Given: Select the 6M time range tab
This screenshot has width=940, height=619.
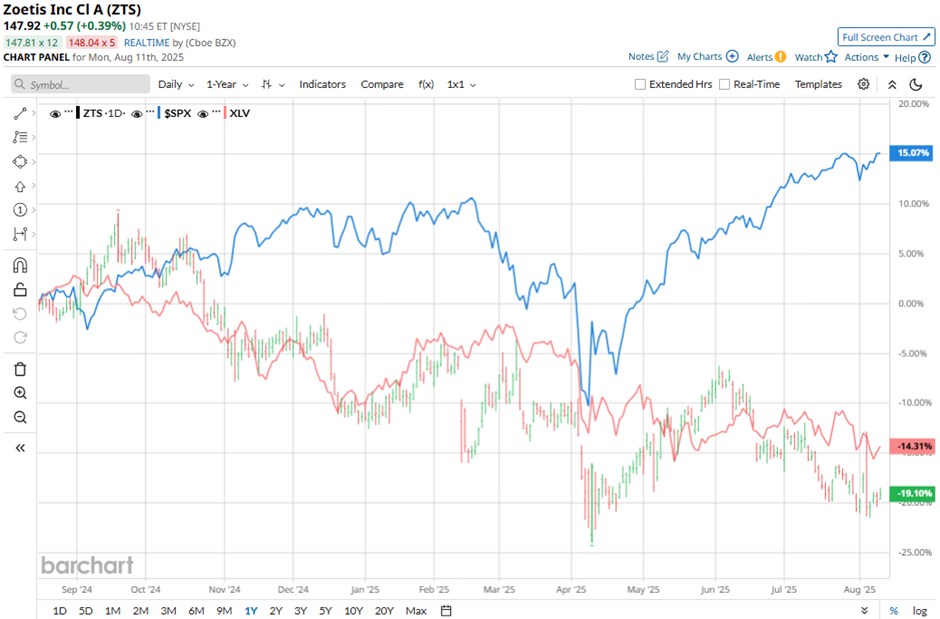Looking at the screenshot, I should click(x=196, y=611).
